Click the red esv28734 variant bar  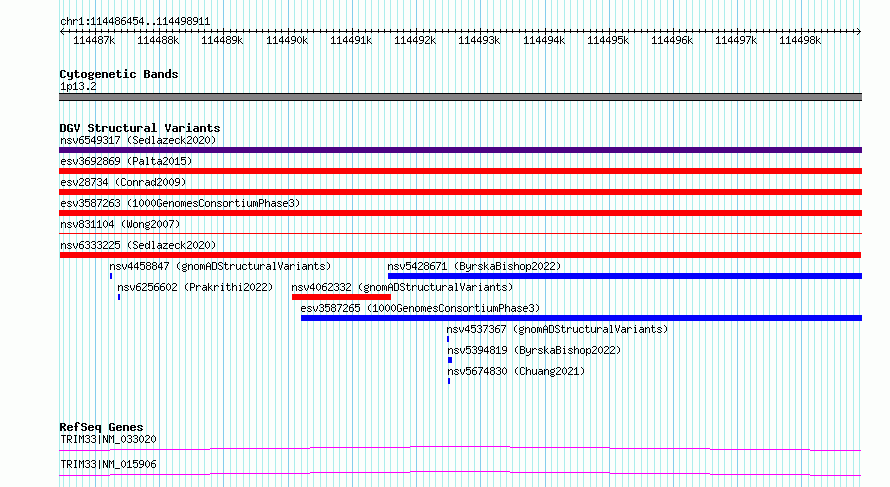pos(460,192)
